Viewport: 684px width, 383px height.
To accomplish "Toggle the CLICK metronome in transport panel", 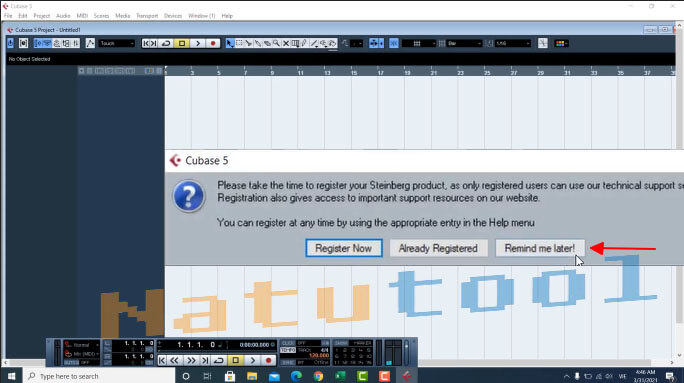I will pos(288,343).
